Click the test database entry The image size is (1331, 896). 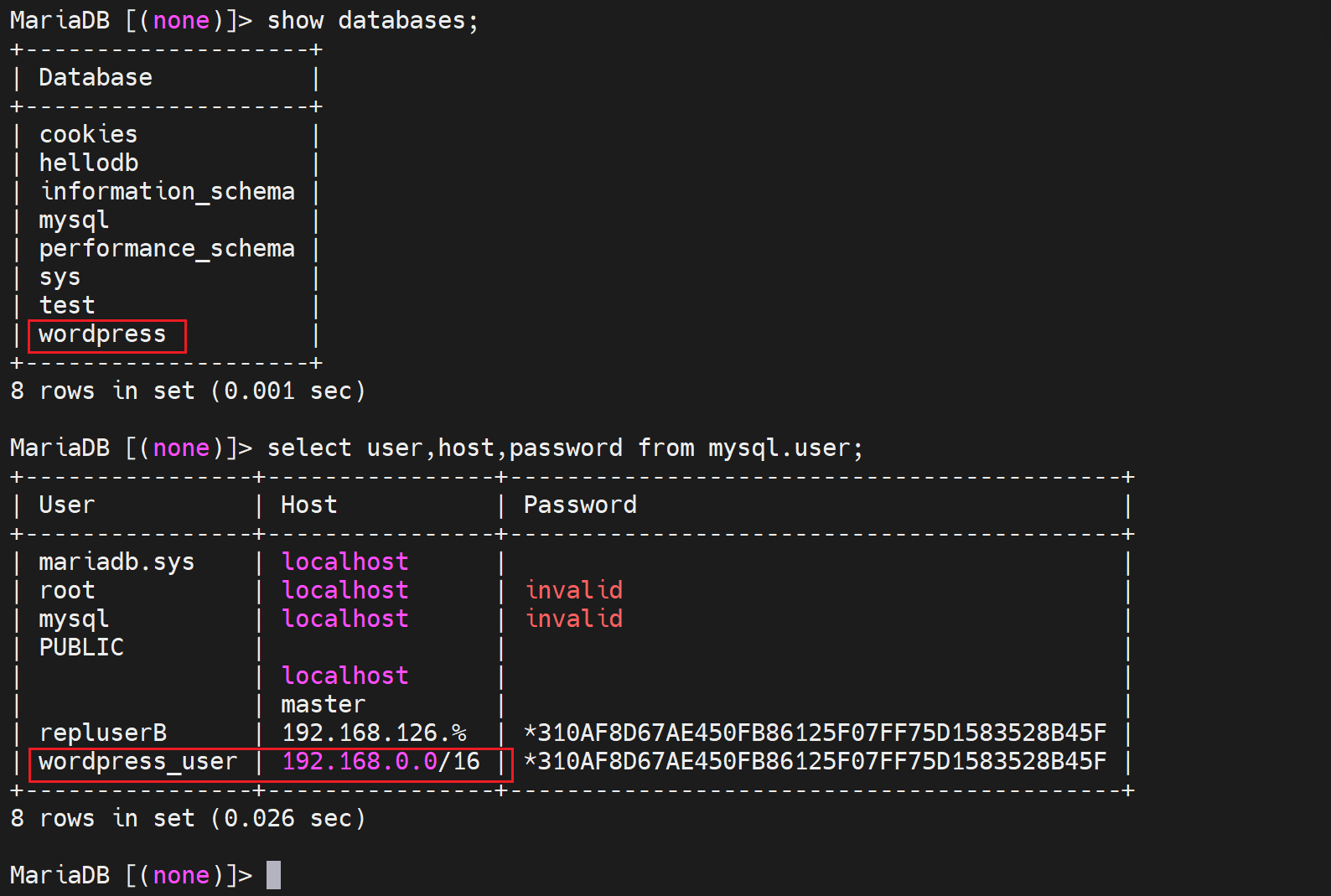click(x=67, y=305)
